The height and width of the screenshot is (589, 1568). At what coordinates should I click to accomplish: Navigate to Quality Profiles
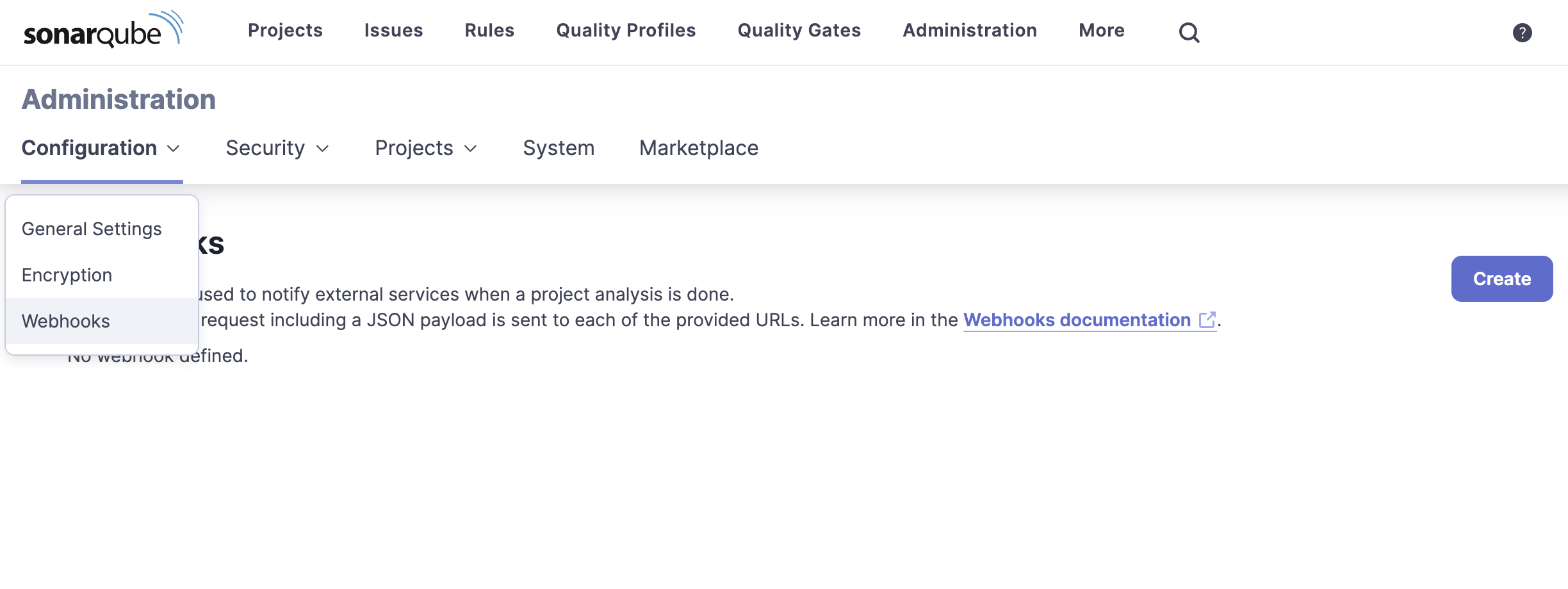click(626, 30)
